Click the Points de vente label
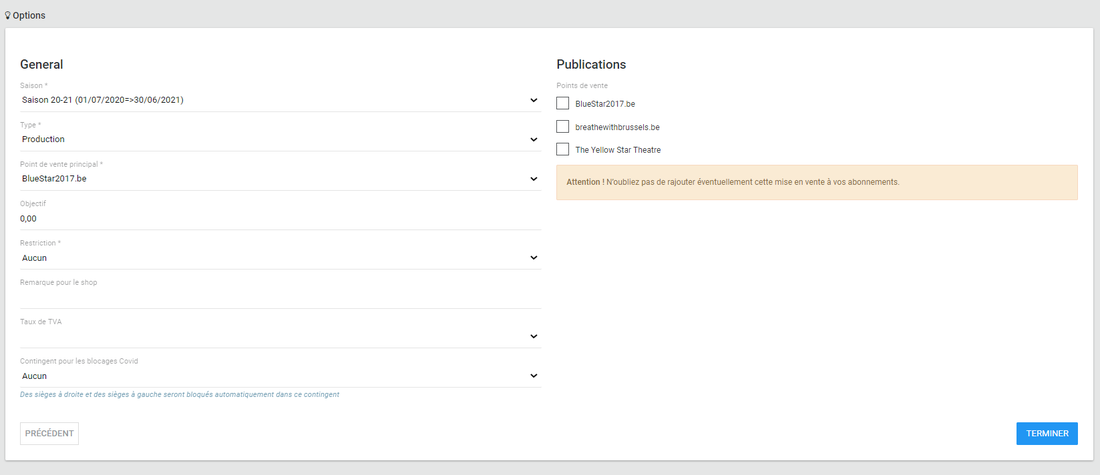This screenshot has width=1100, height=475. 582,86
